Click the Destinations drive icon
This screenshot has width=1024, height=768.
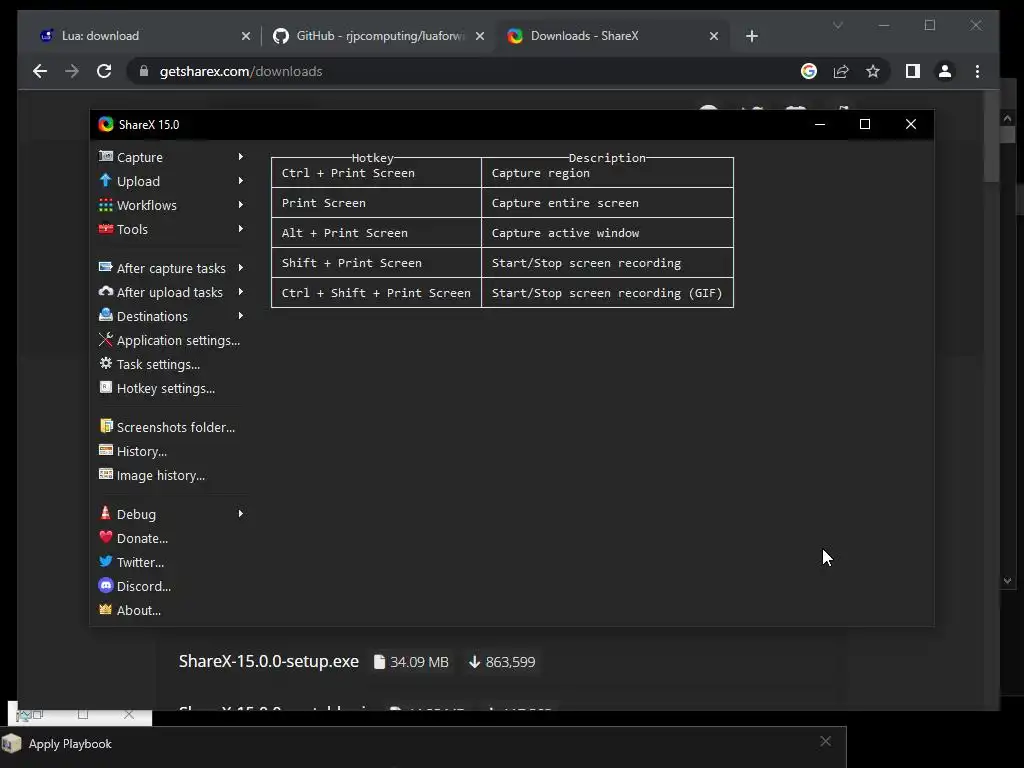click(106, 315)
